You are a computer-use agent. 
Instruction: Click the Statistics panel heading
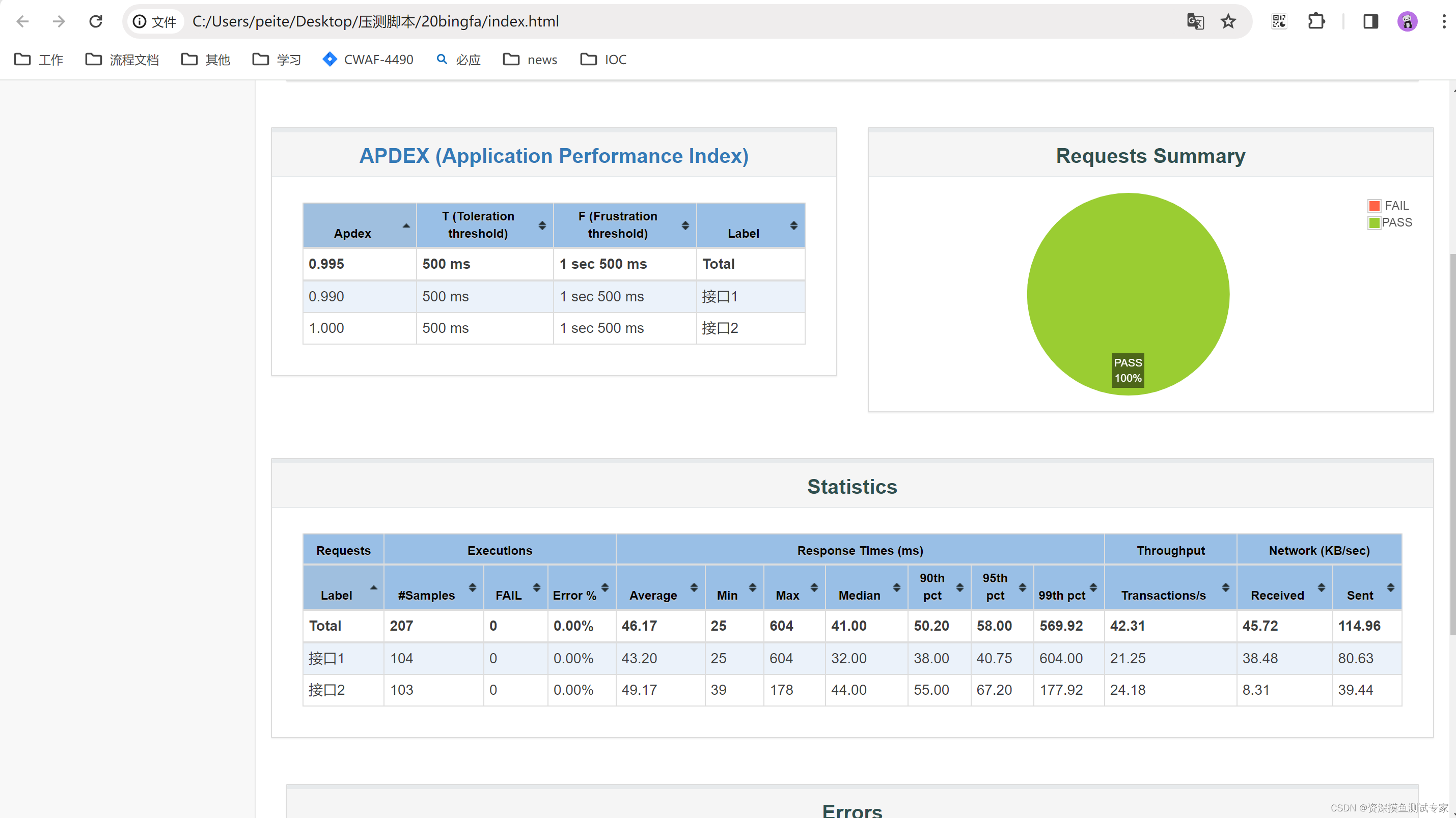[x=852, y=487]
